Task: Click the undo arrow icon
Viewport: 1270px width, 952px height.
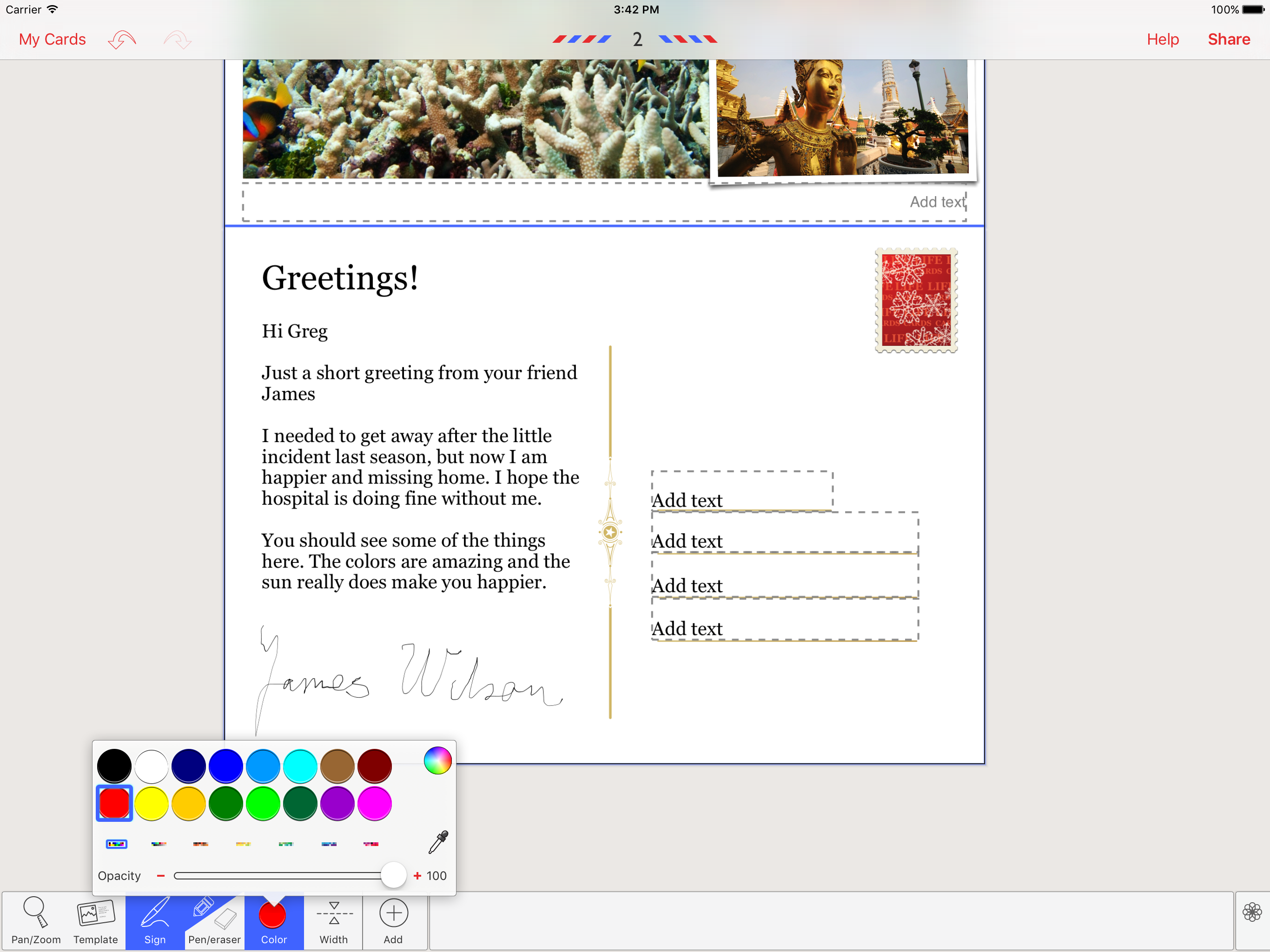Action: click(x=122, y=40)
